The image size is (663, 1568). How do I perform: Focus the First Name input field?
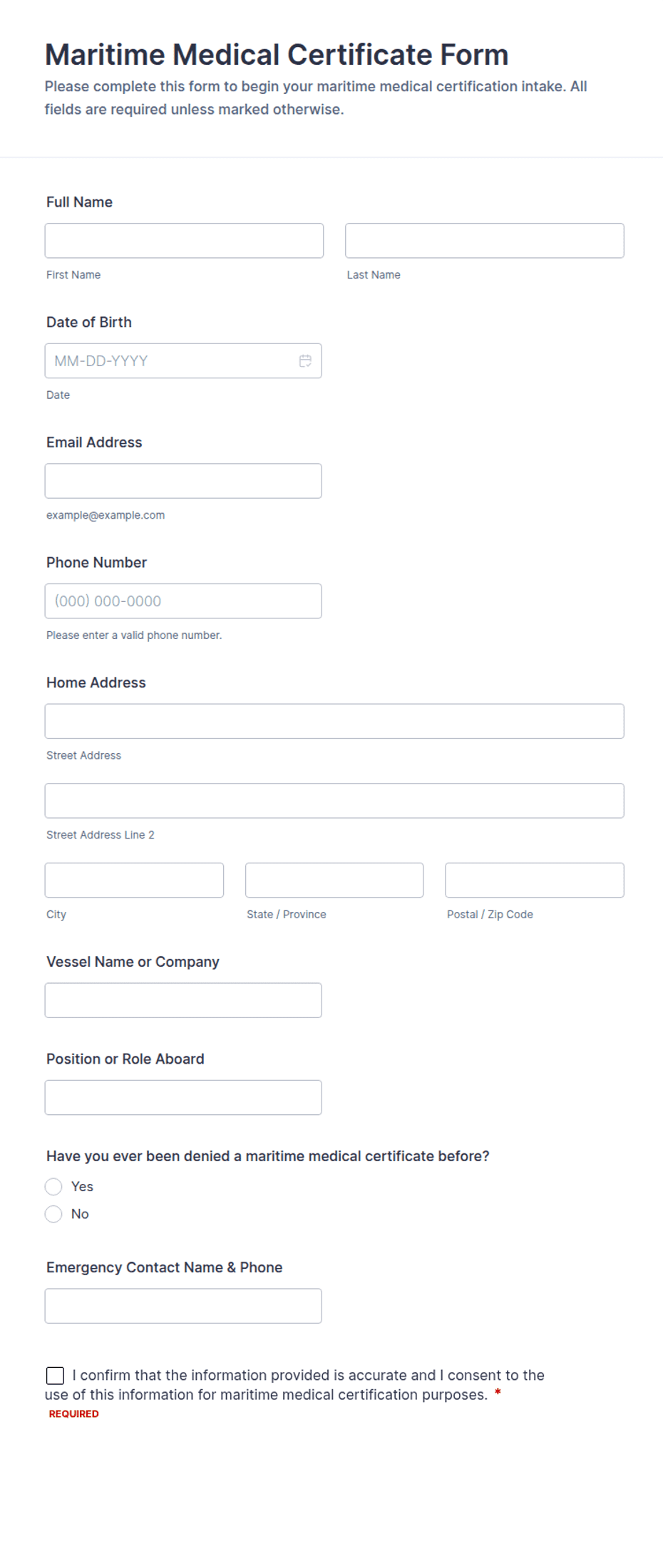pos(184,241)
